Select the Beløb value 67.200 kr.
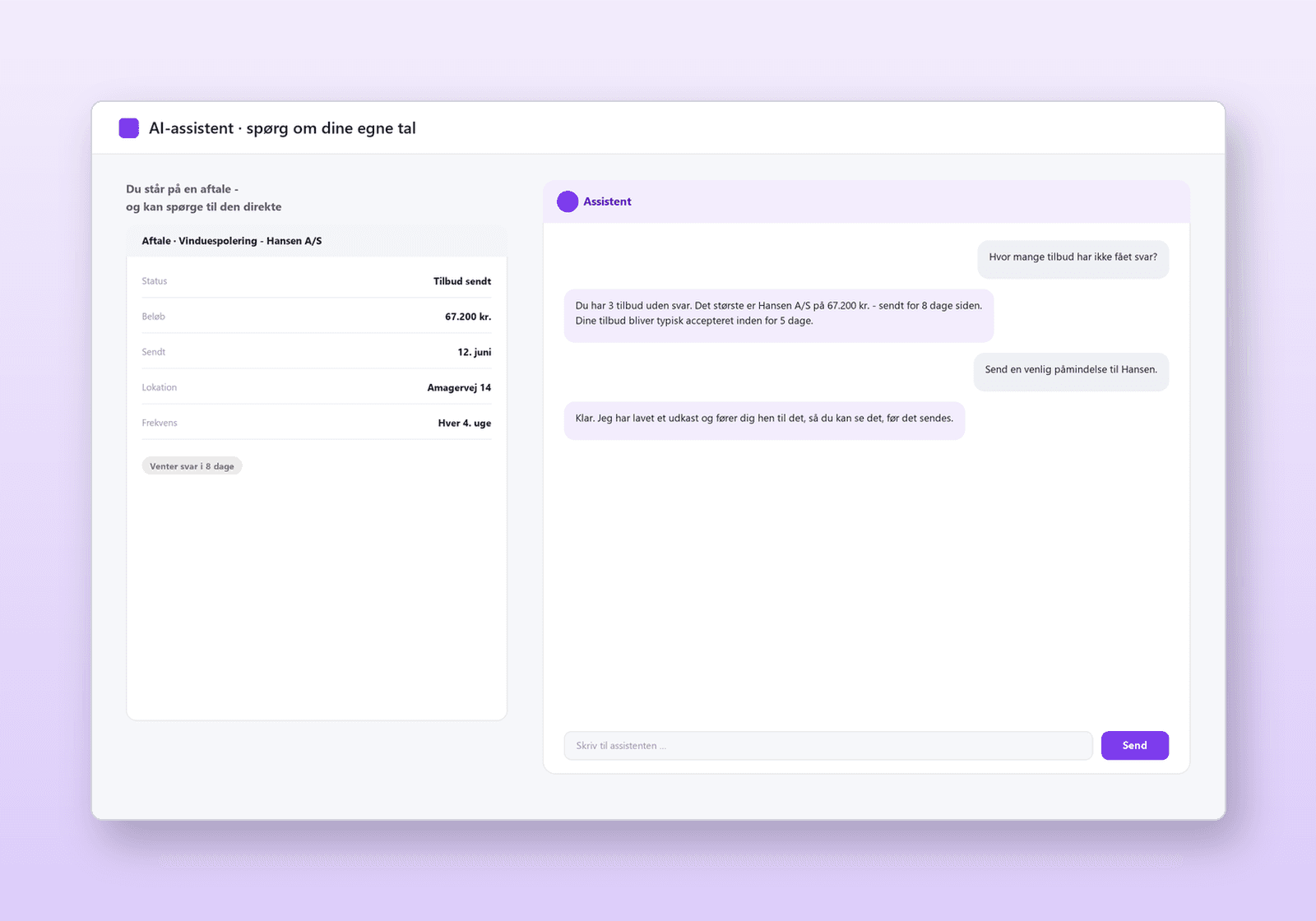The image size is (1316, 921). [468, 317]
